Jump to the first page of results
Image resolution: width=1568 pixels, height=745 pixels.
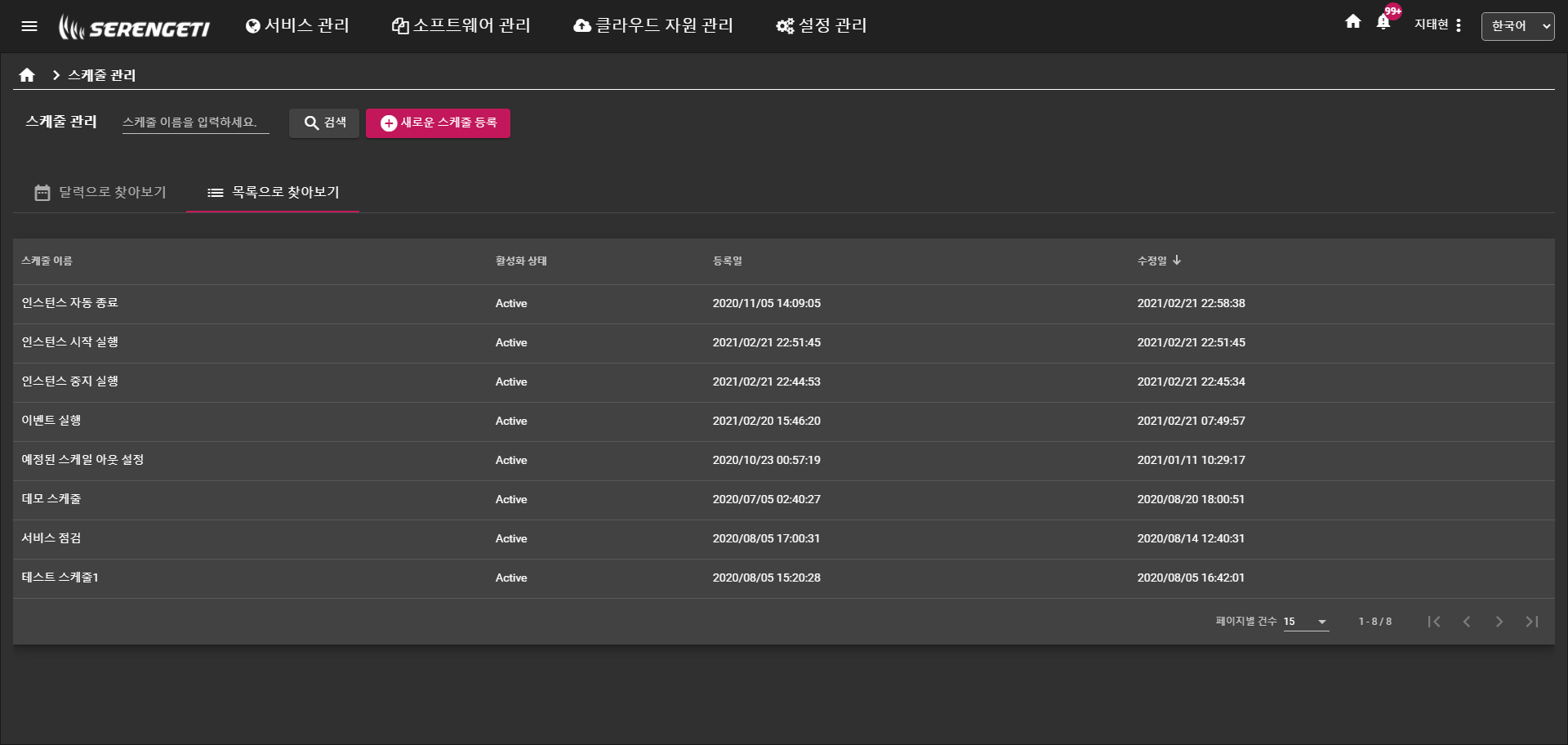(x=1434, y=622)
